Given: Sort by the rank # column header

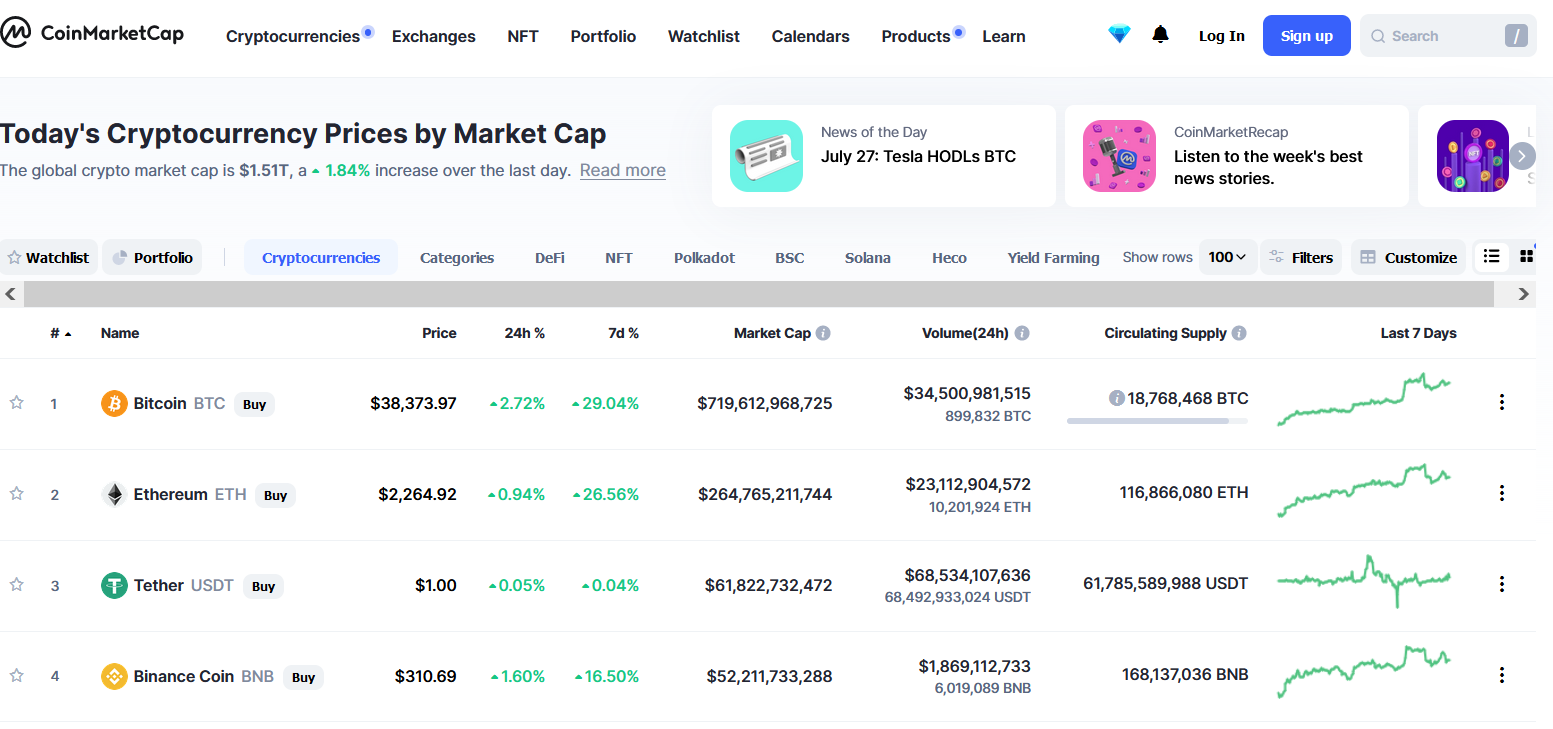Looking at the screenshot, I should click(x=60, y=333).
